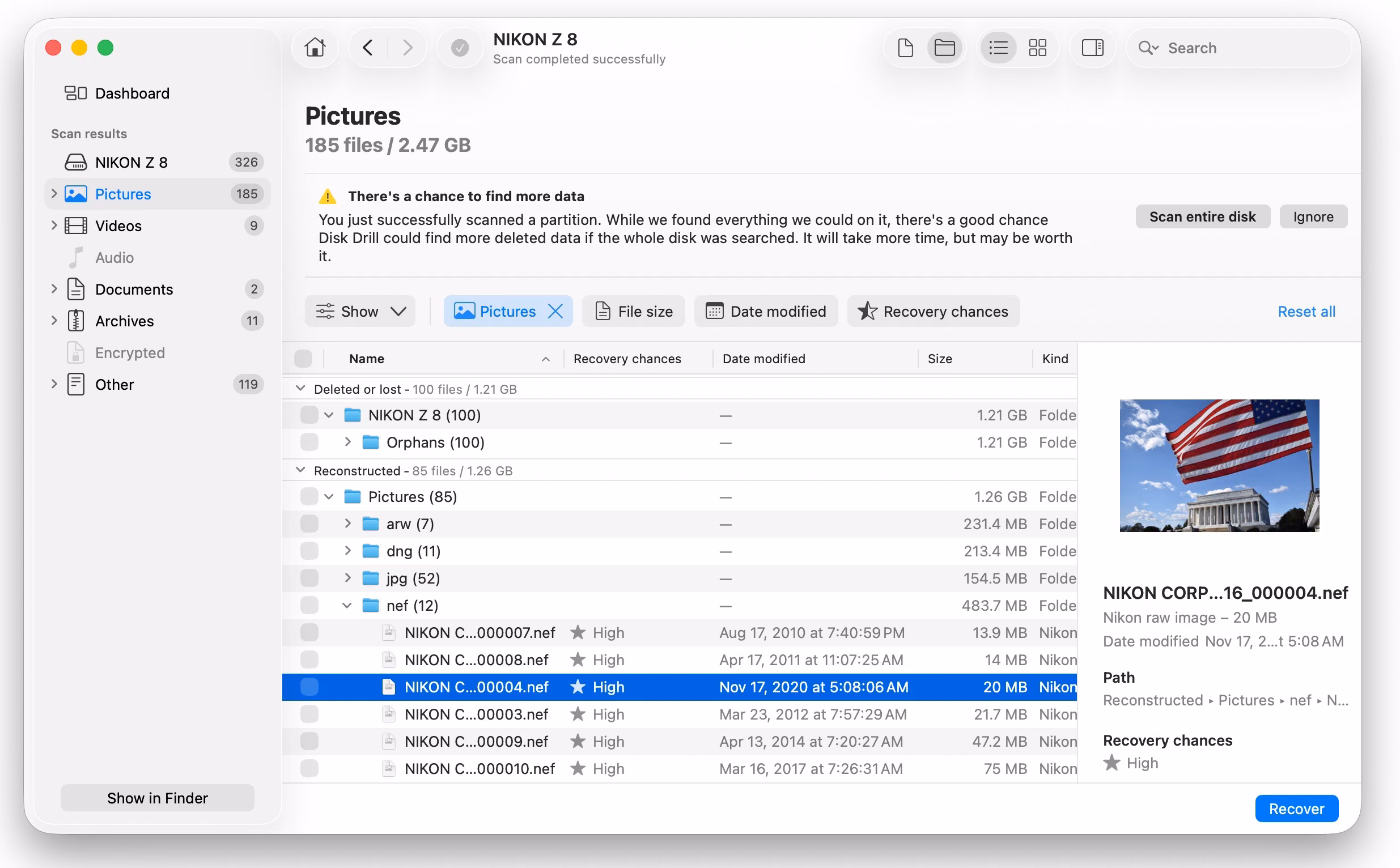This screenshot has height=868, width=1400.
Task: Check the selected NIKON C...00004.nef checkbox
Action: 309,687
